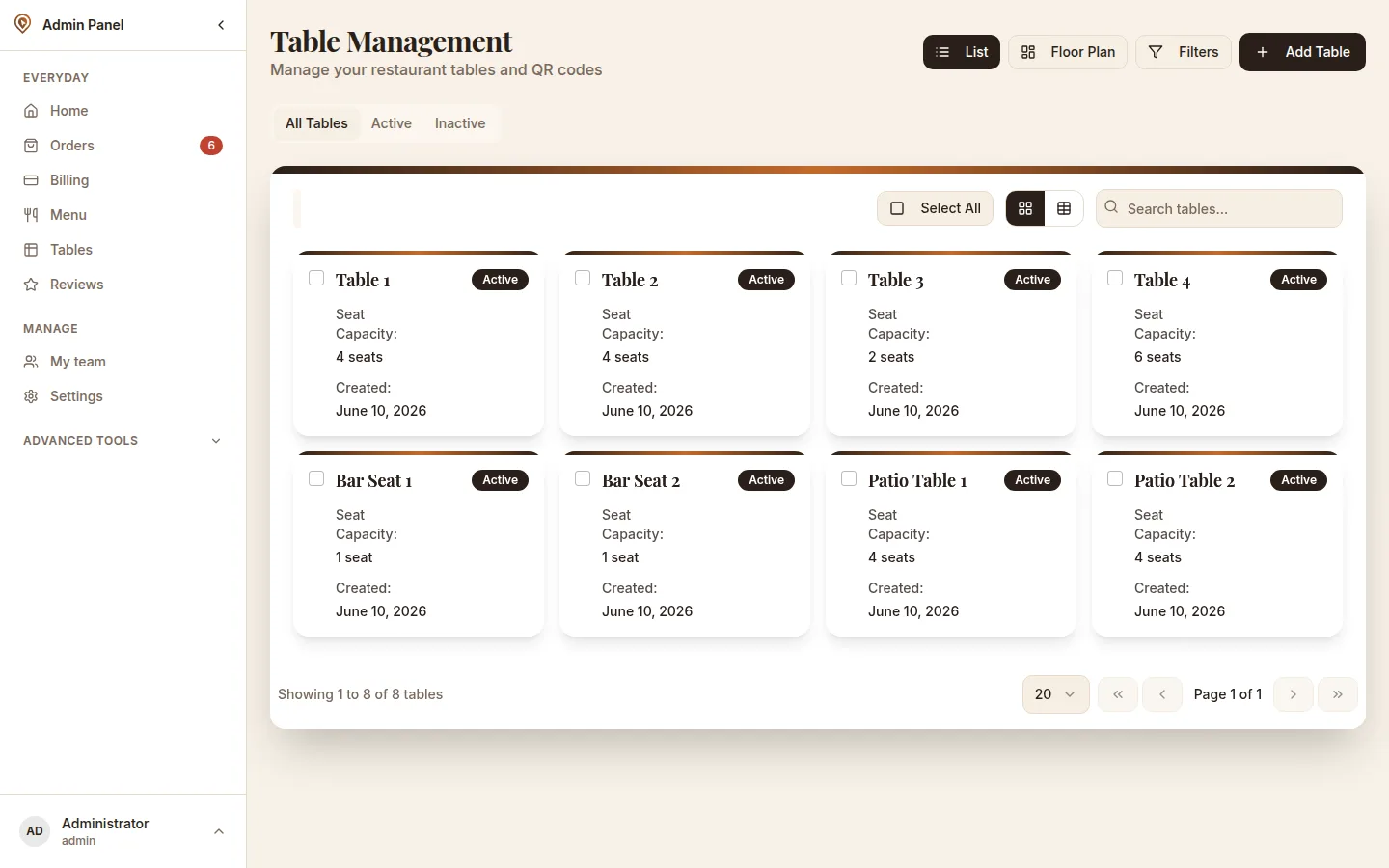Click the Billing card icon in sidebar
1389x868 pixels.
coord(31,180)
